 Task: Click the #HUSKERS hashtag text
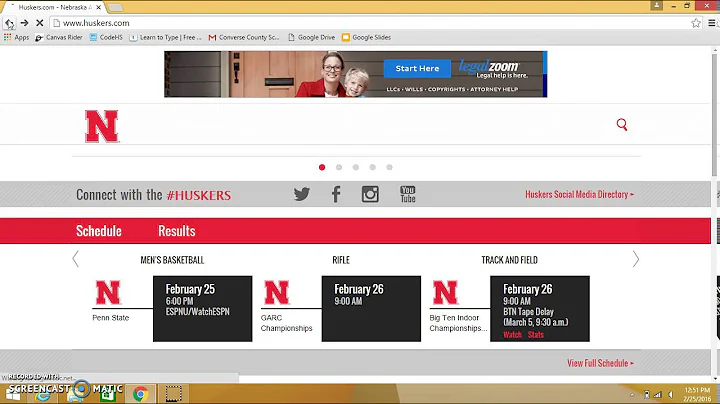point(199,195)
